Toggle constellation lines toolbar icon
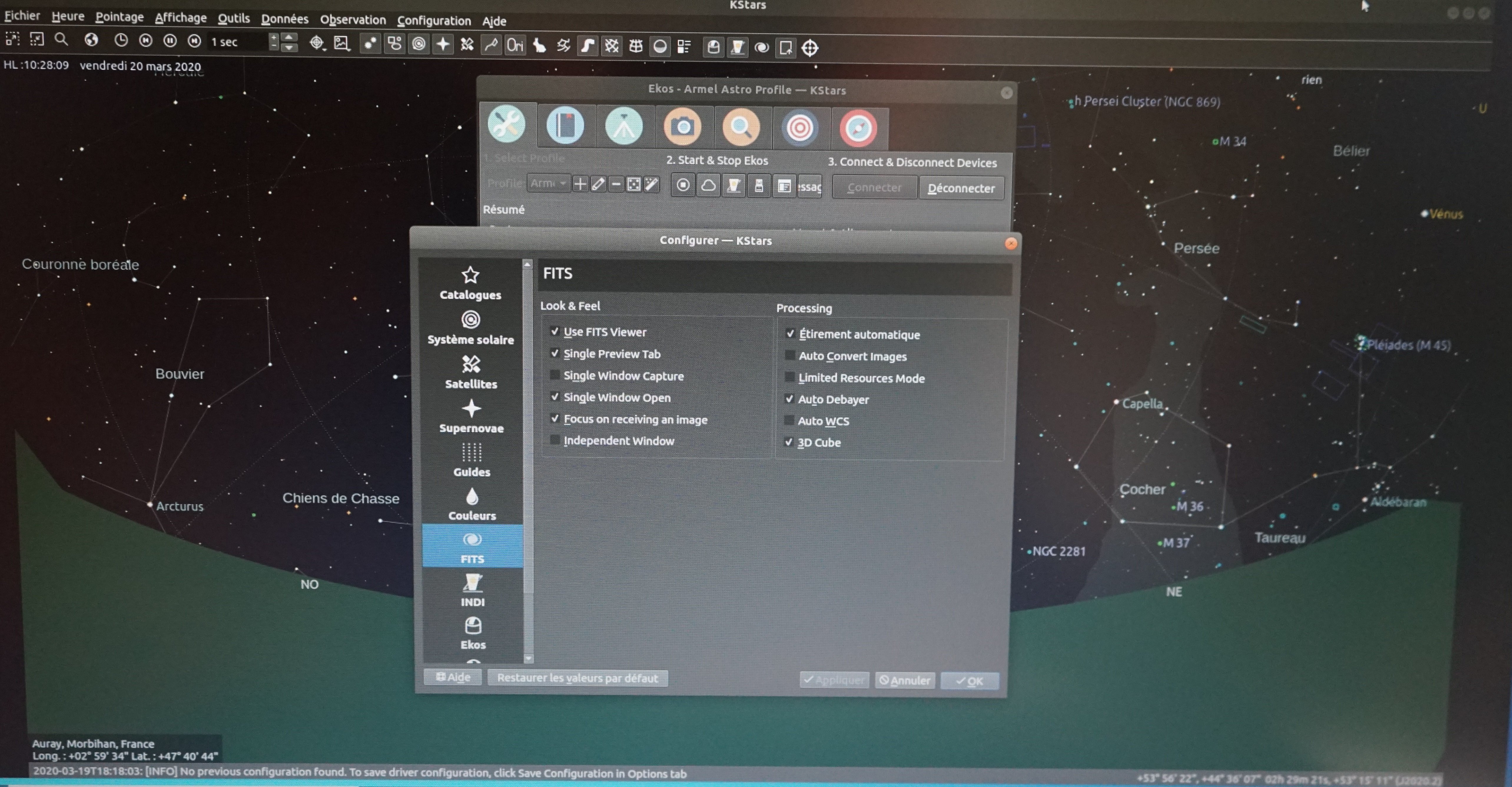 [491, 45]
